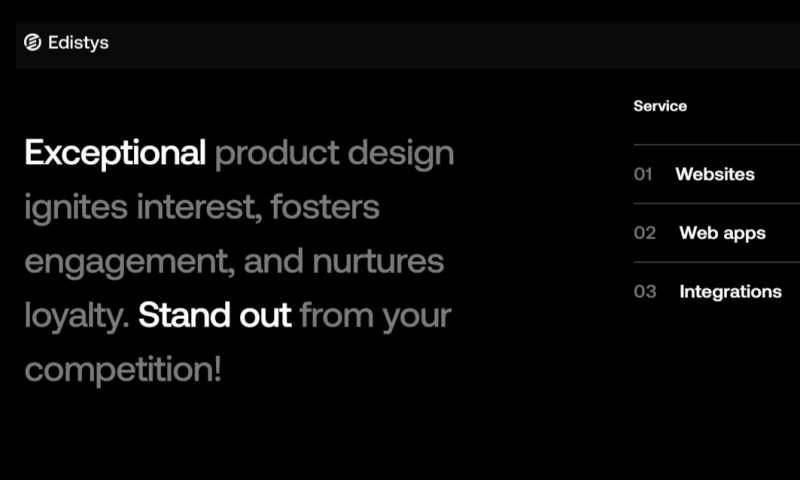Click the words from your
The width and height of the screenshot is (800, 480).
[x=375, y=316]
